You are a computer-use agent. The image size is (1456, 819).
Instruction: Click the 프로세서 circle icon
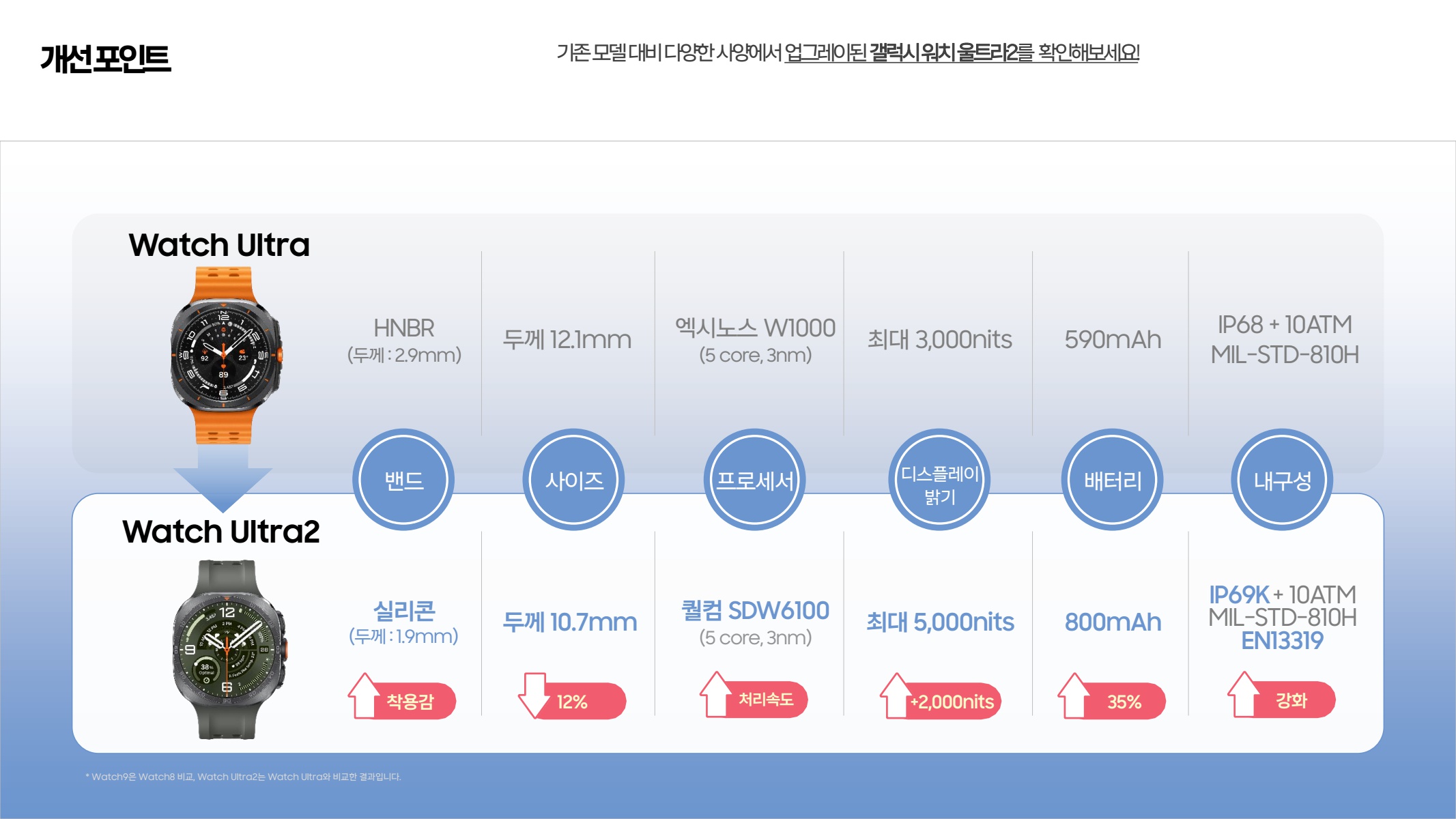(754, 480)
